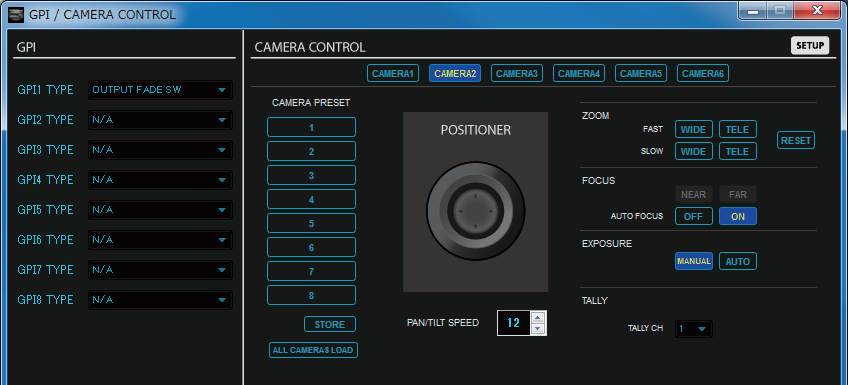Open the GPI1 TYPE dropdown
Screen dimensions: 848x385
pyautogui.click(x=160, y=90)
